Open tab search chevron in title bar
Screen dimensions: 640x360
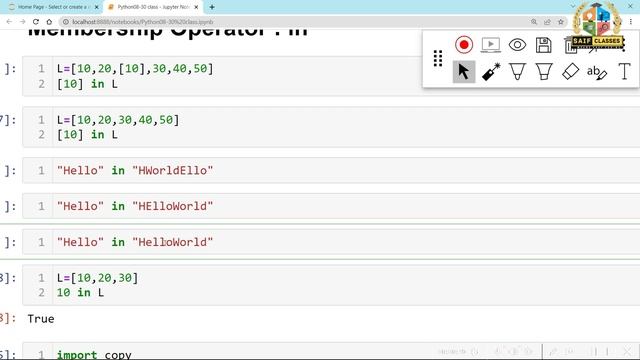pos(573,6)
